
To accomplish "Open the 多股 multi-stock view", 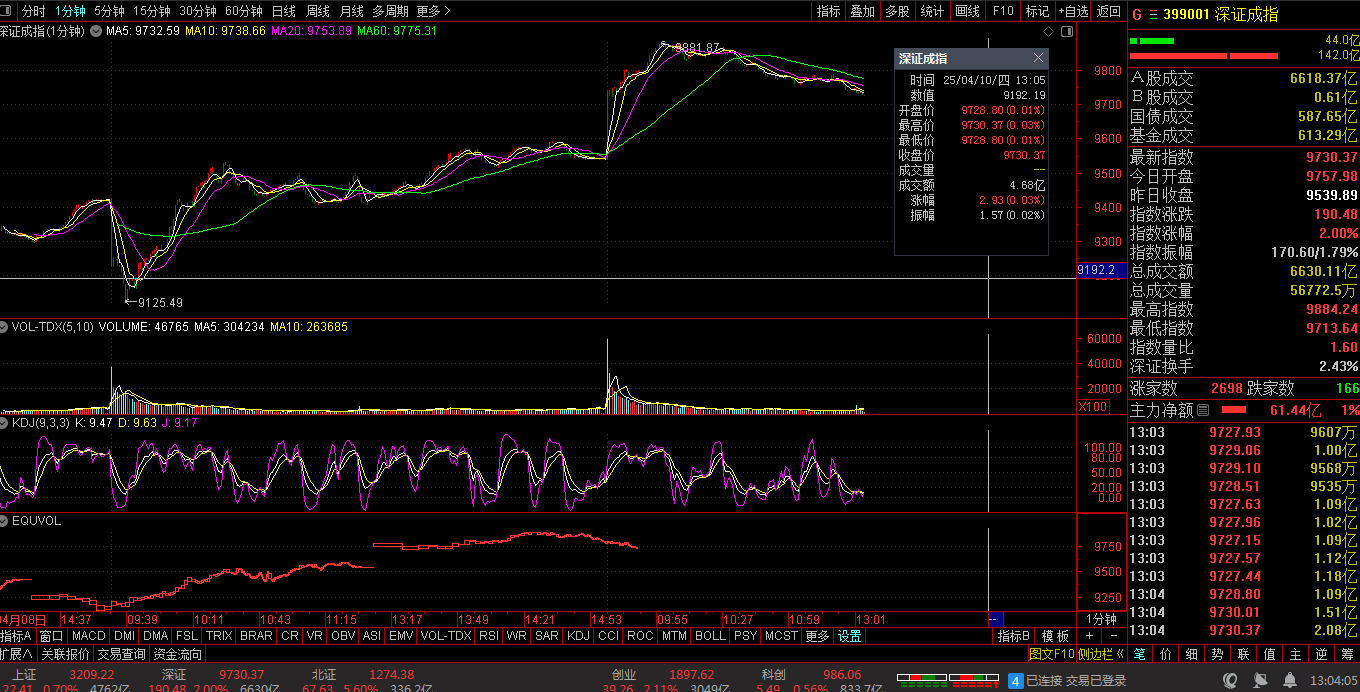I will tap(897, 11).
